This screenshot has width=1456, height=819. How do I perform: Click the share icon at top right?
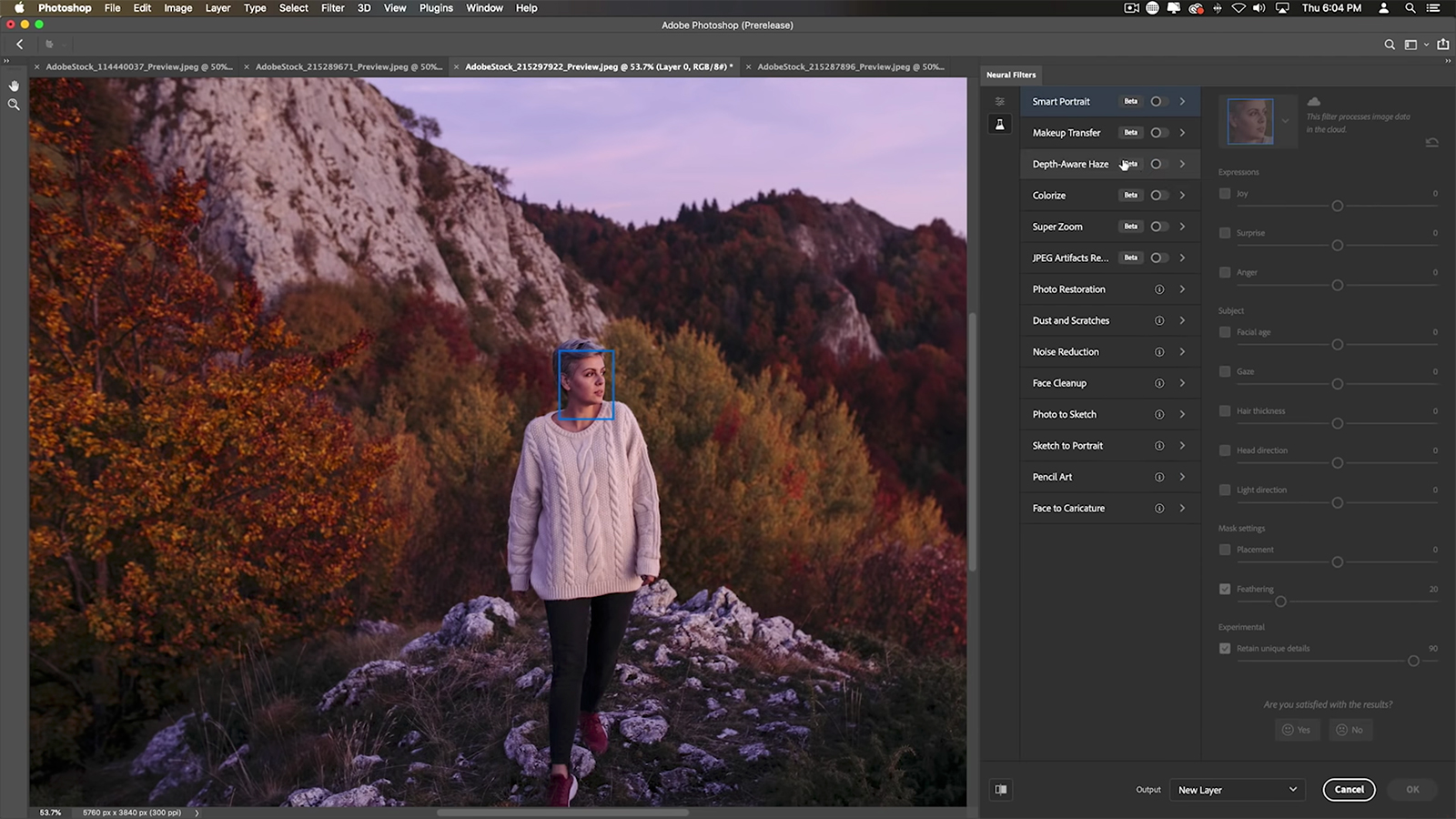tap(1442, 44)
